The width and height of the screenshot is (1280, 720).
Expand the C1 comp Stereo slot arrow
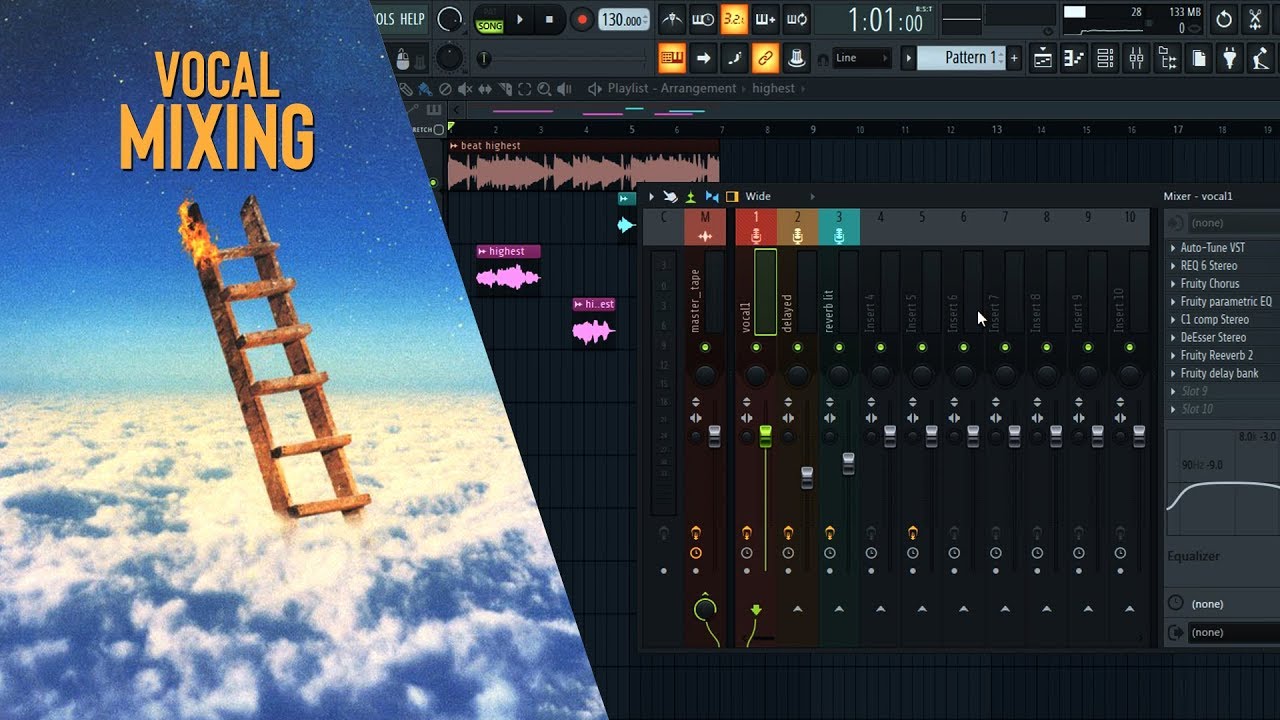point(1173,320)
